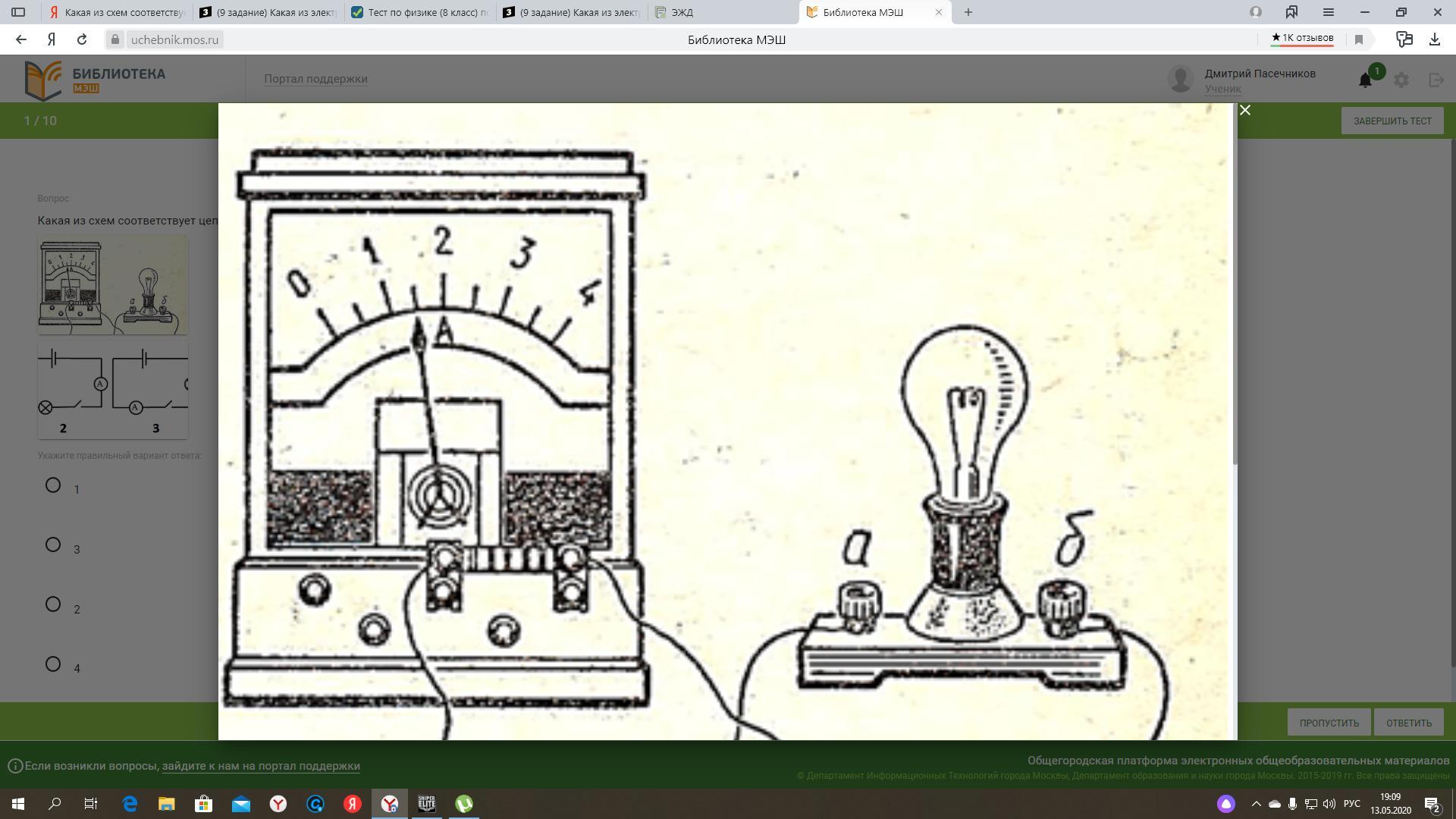The image size is (1456, 819).
Task: Select answer option 1 radio button
Action: click(53, 485)
